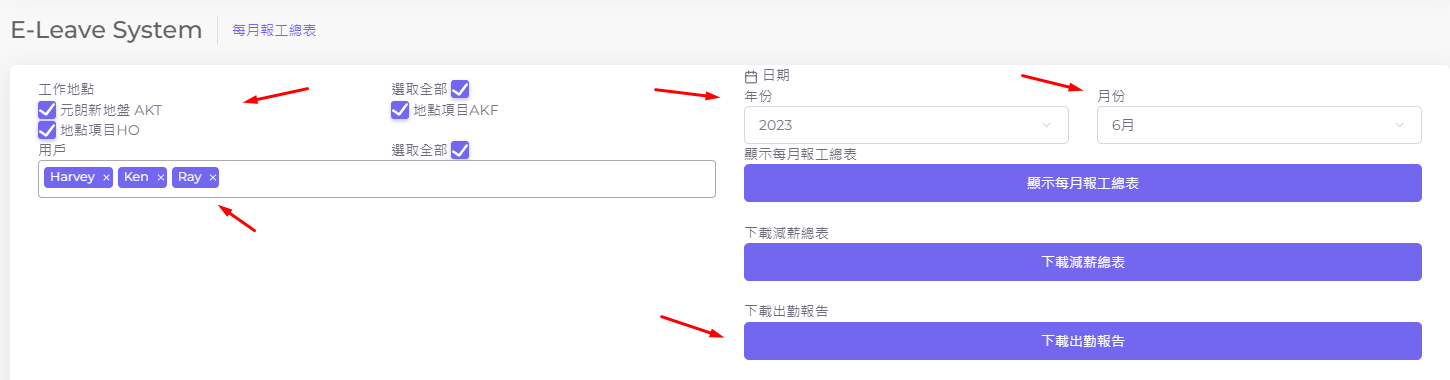Remove the Harvey user tag

[x=106, y=178]
